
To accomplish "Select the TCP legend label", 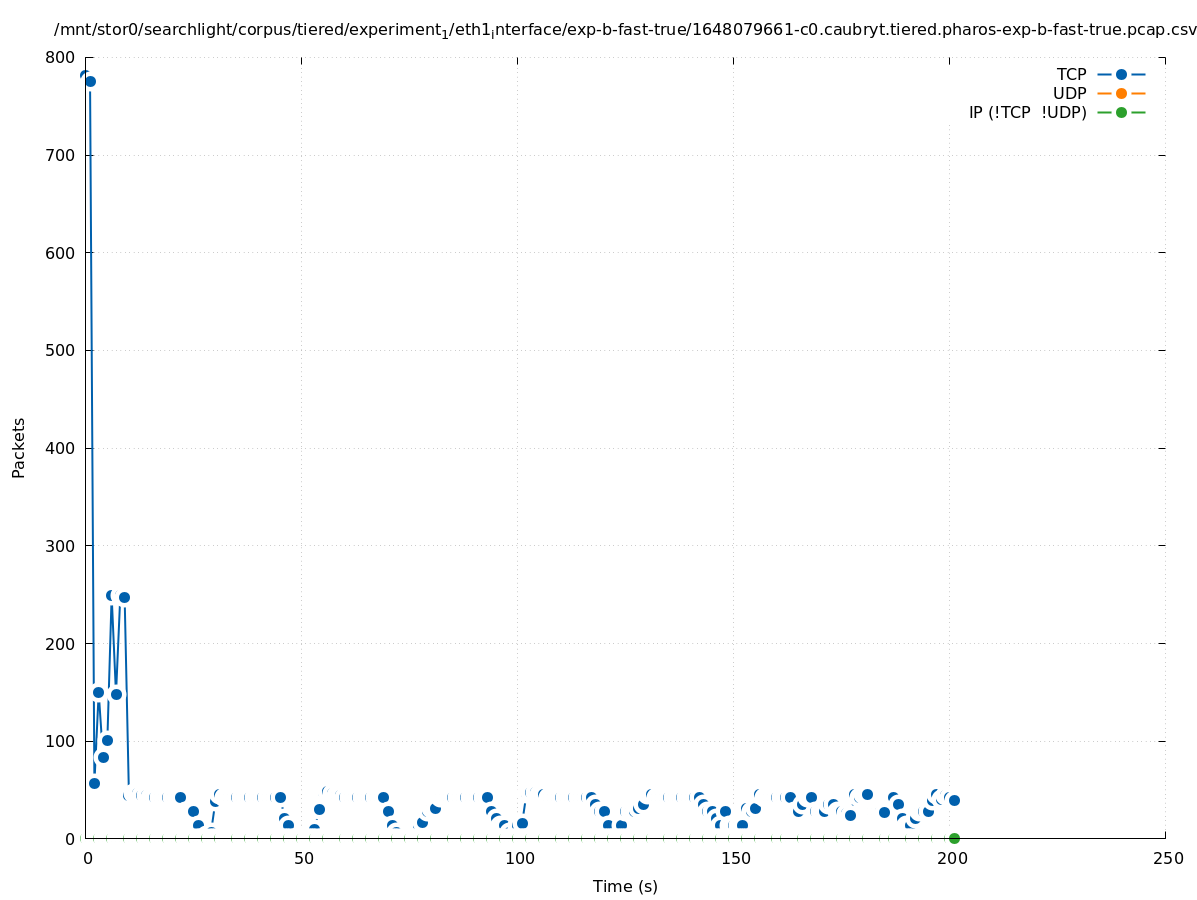I will click(x=1071, y=75).
